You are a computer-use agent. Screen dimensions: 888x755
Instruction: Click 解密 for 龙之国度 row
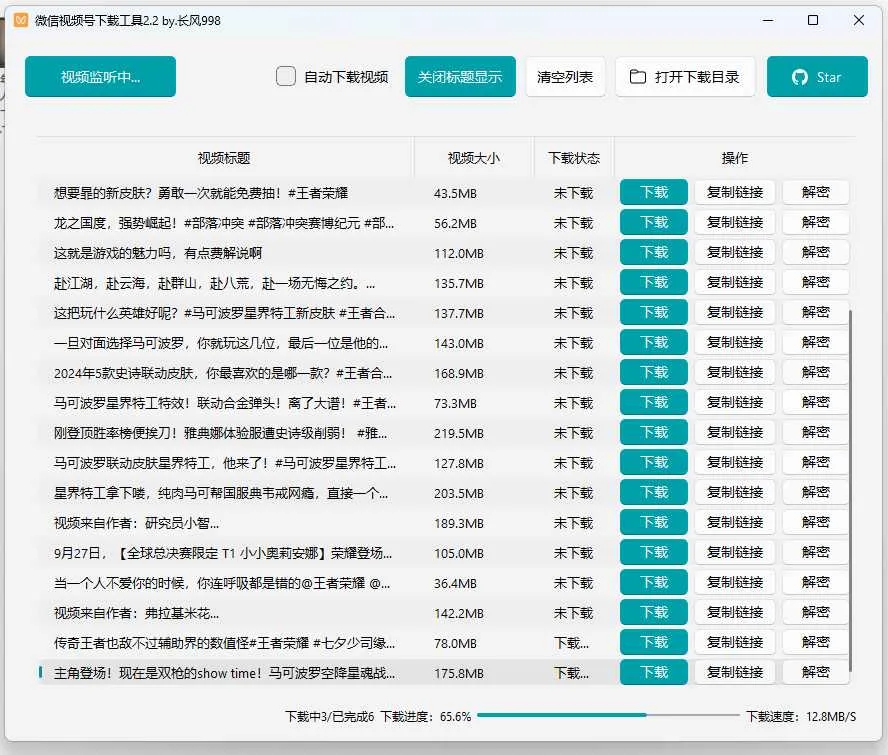pos(816,223)
